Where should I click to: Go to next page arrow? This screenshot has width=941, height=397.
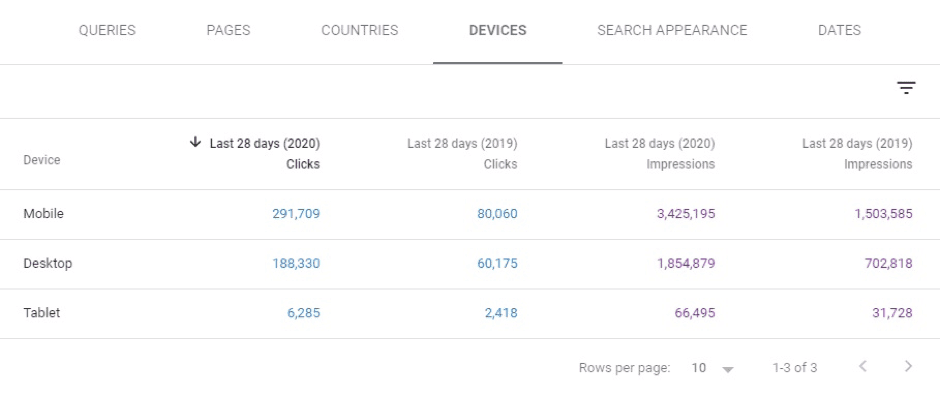coord(908,366)
